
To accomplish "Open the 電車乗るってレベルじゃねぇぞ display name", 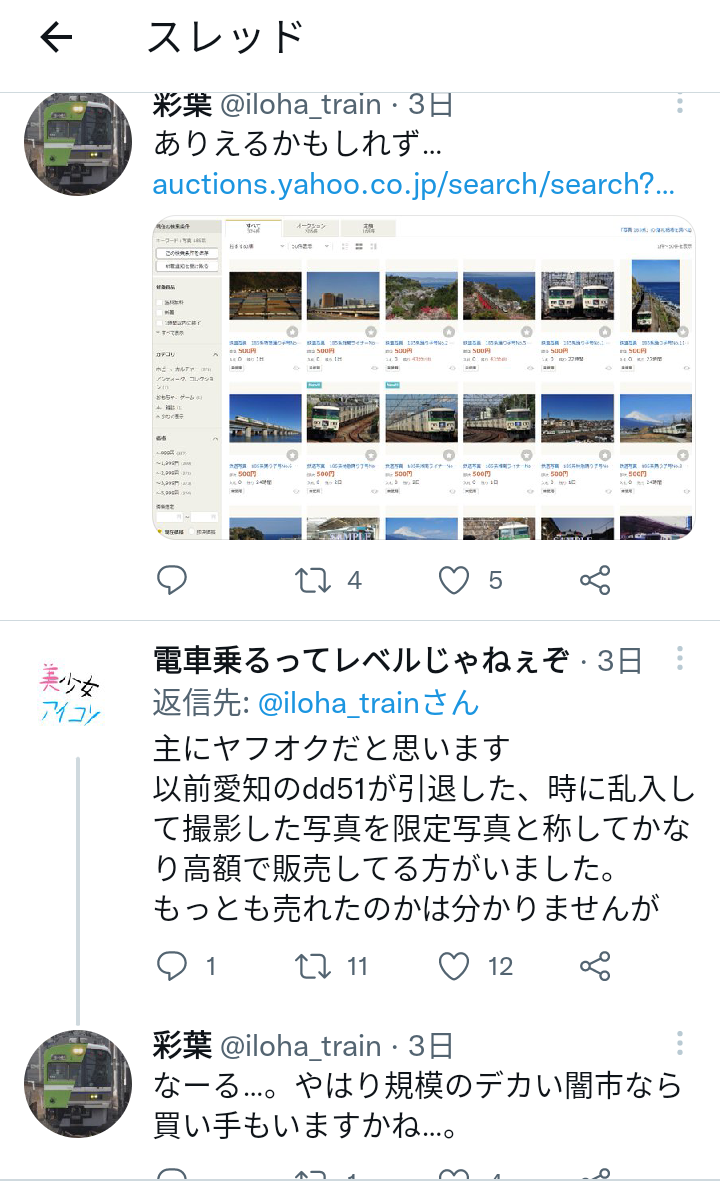I will [x=361, y=661].
